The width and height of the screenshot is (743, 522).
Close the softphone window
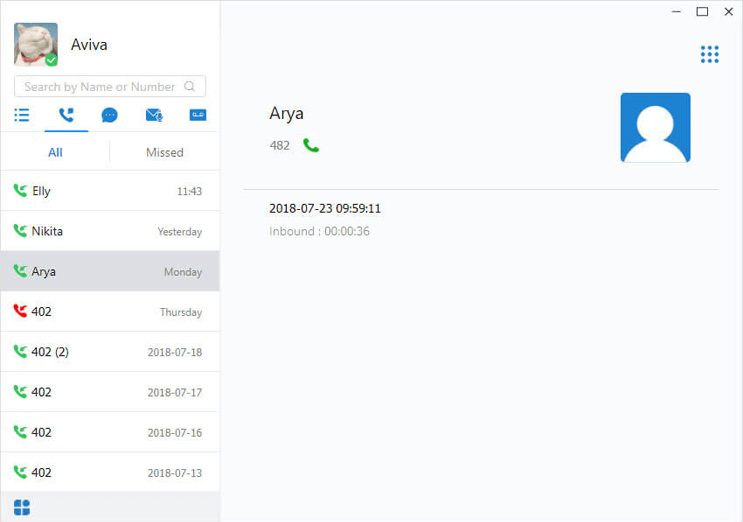point(729,11)
